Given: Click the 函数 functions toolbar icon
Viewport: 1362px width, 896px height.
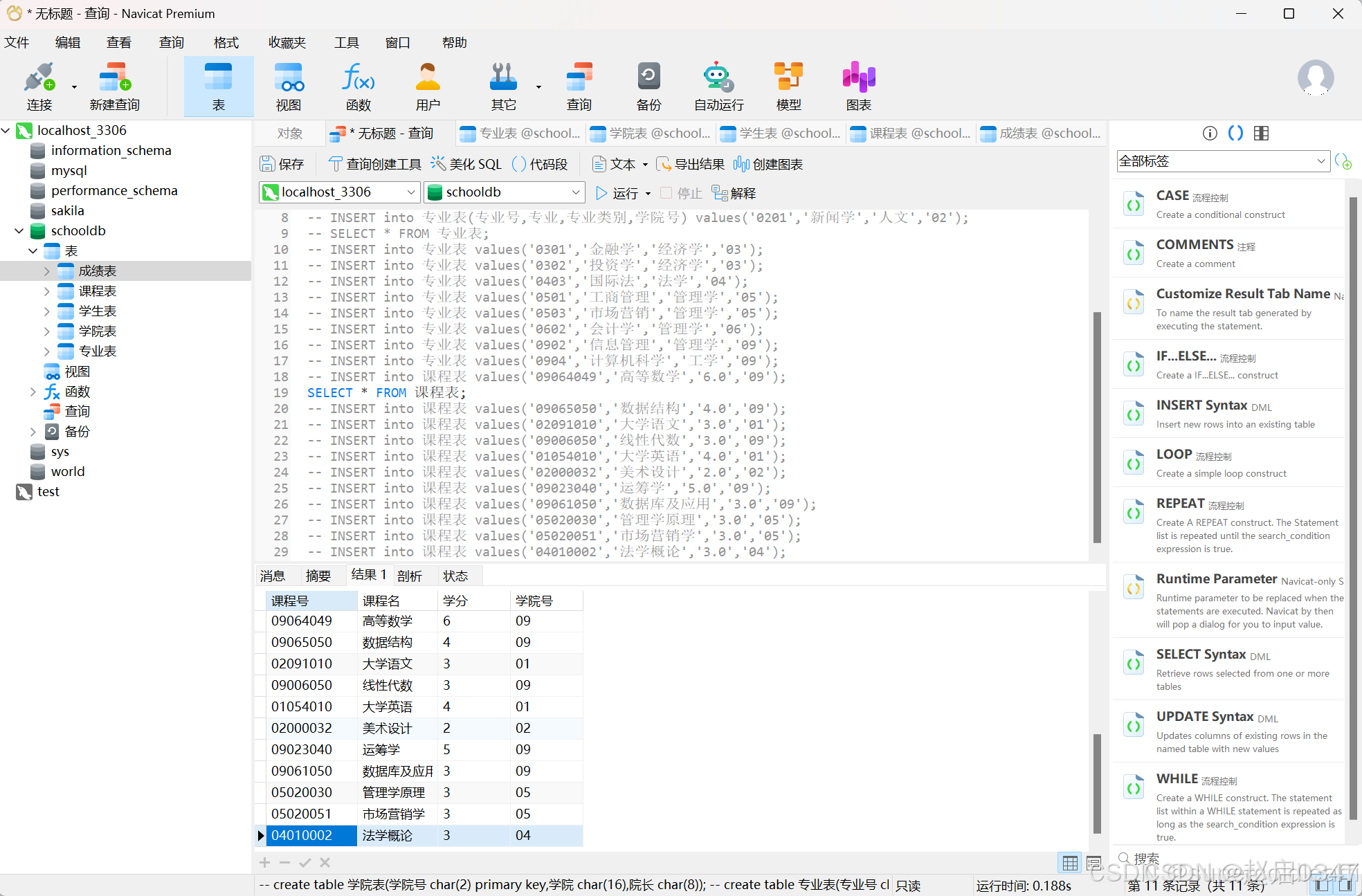Looking at the screenshot, I should tap(358, 86).
